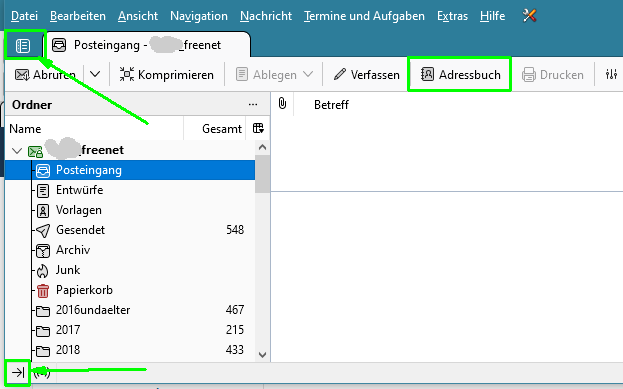This screenshot has width=623, height=389.
Task: Open the dropdown arrow next to Abrufen
Action: click(x=95, y=74)
